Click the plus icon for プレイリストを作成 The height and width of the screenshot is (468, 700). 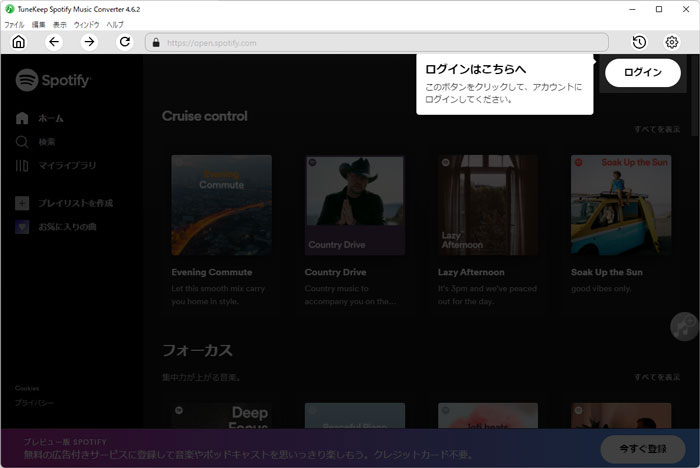coord(22,203)
